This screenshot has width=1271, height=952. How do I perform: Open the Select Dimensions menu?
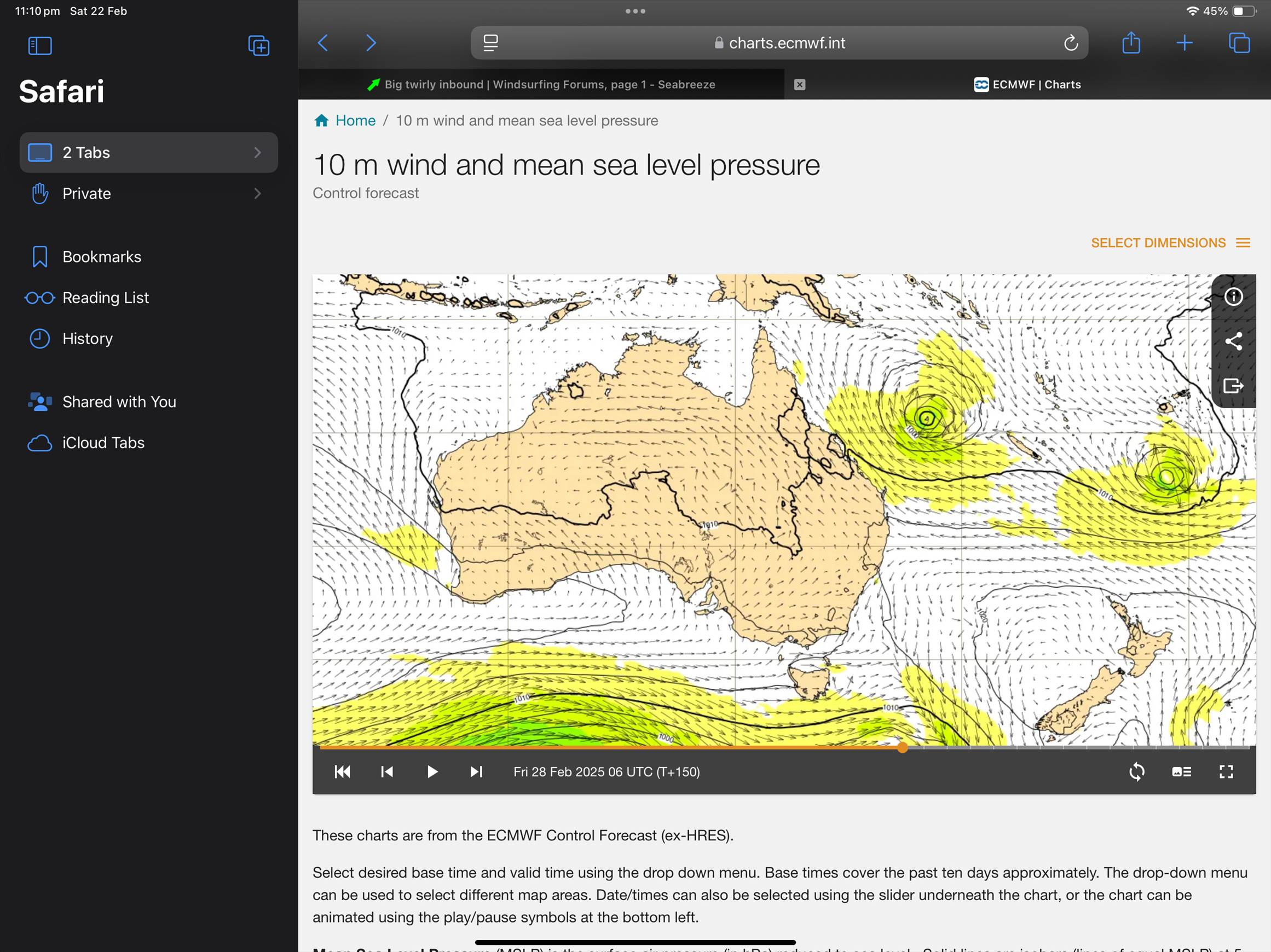pos(1170,243)
